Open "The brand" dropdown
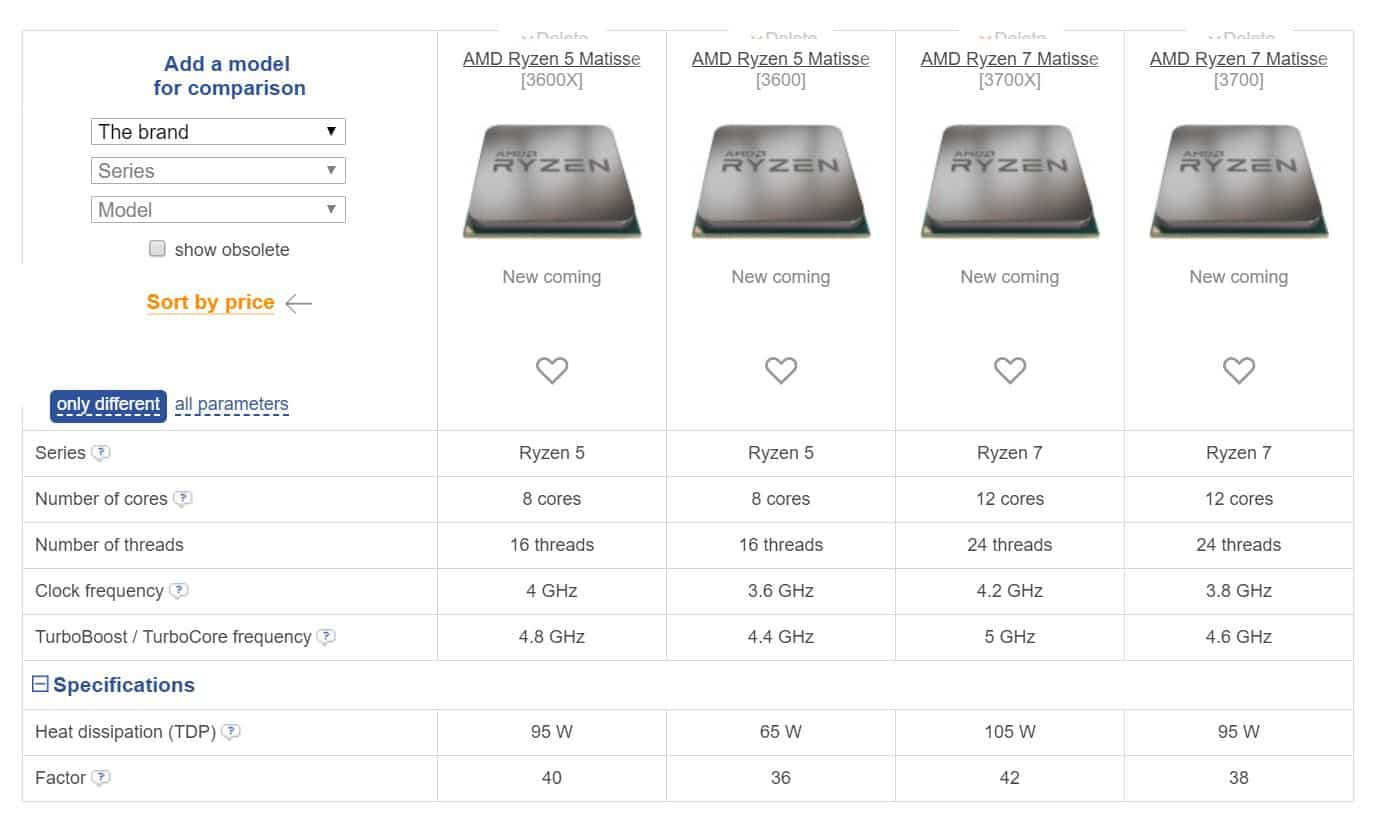Viewport: 1388px width, 821px height. pyautogui.click(x=218, y=131)
